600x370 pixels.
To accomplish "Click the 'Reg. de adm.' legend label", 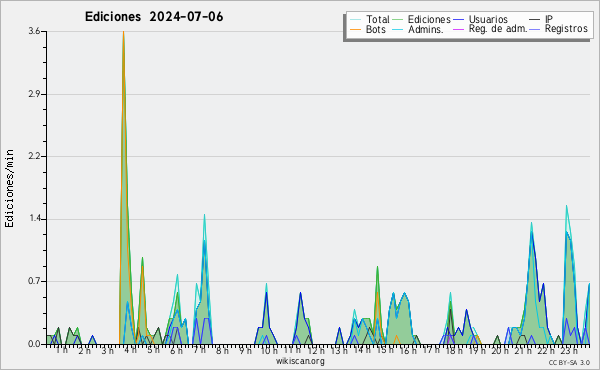I will [498, 29].
